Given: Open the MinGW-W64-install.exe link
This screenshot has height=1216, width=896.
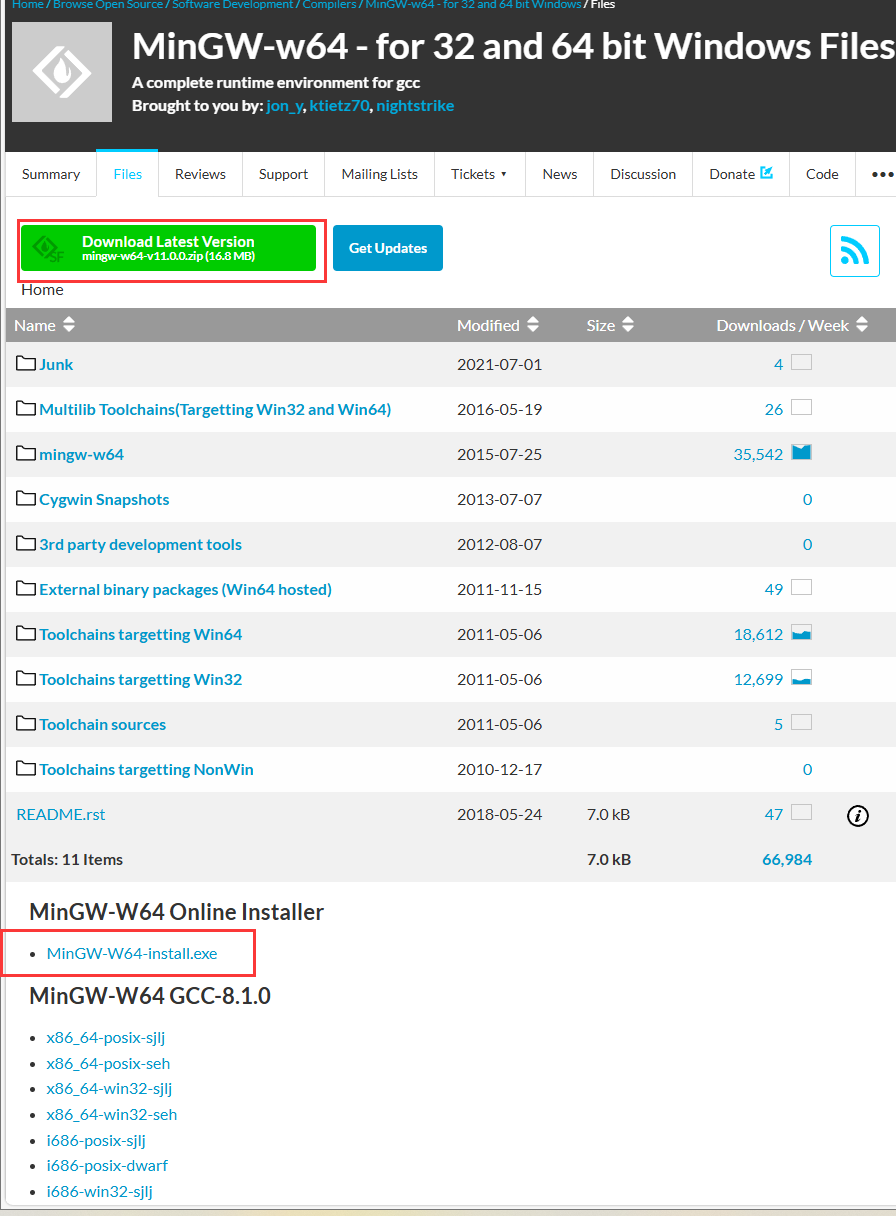Looking at the screenshot, I should pyautogui.click(x=132, y=953).
